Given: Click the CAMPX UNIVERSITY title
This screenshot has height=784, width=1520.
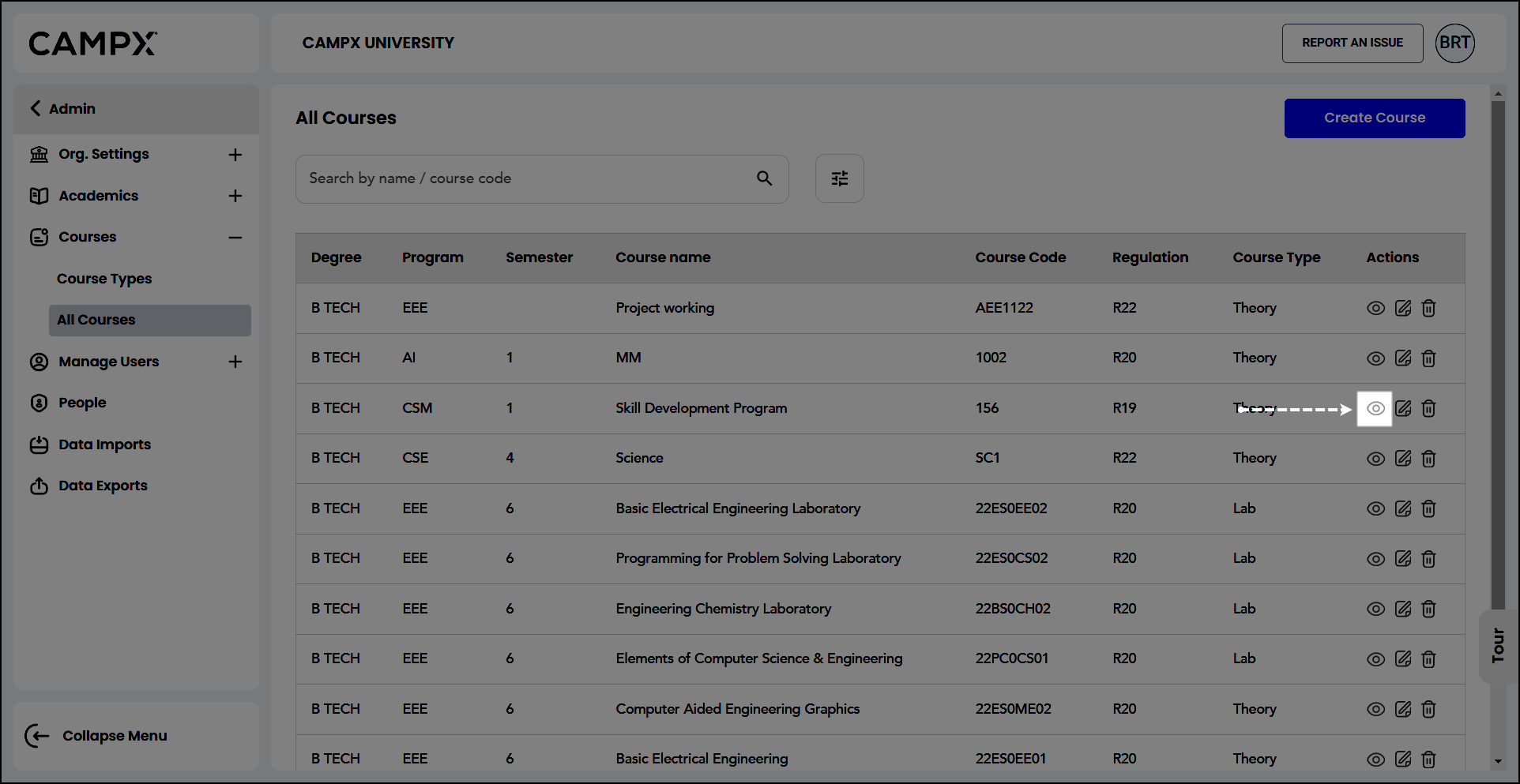Looking at the screenshot, I should (x=378, y=43).
